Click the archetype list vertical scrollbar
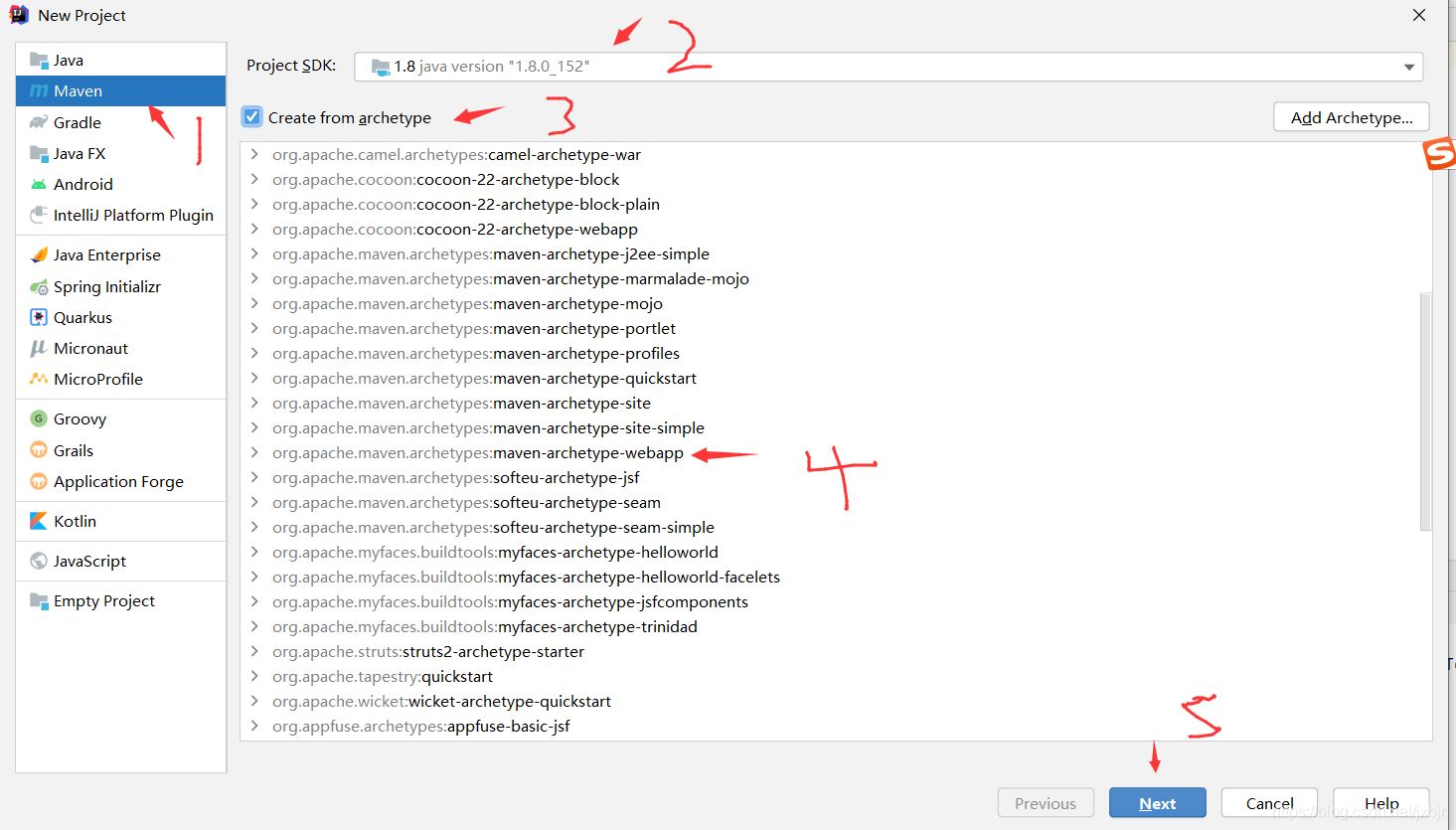 (x=1425, y=412)
